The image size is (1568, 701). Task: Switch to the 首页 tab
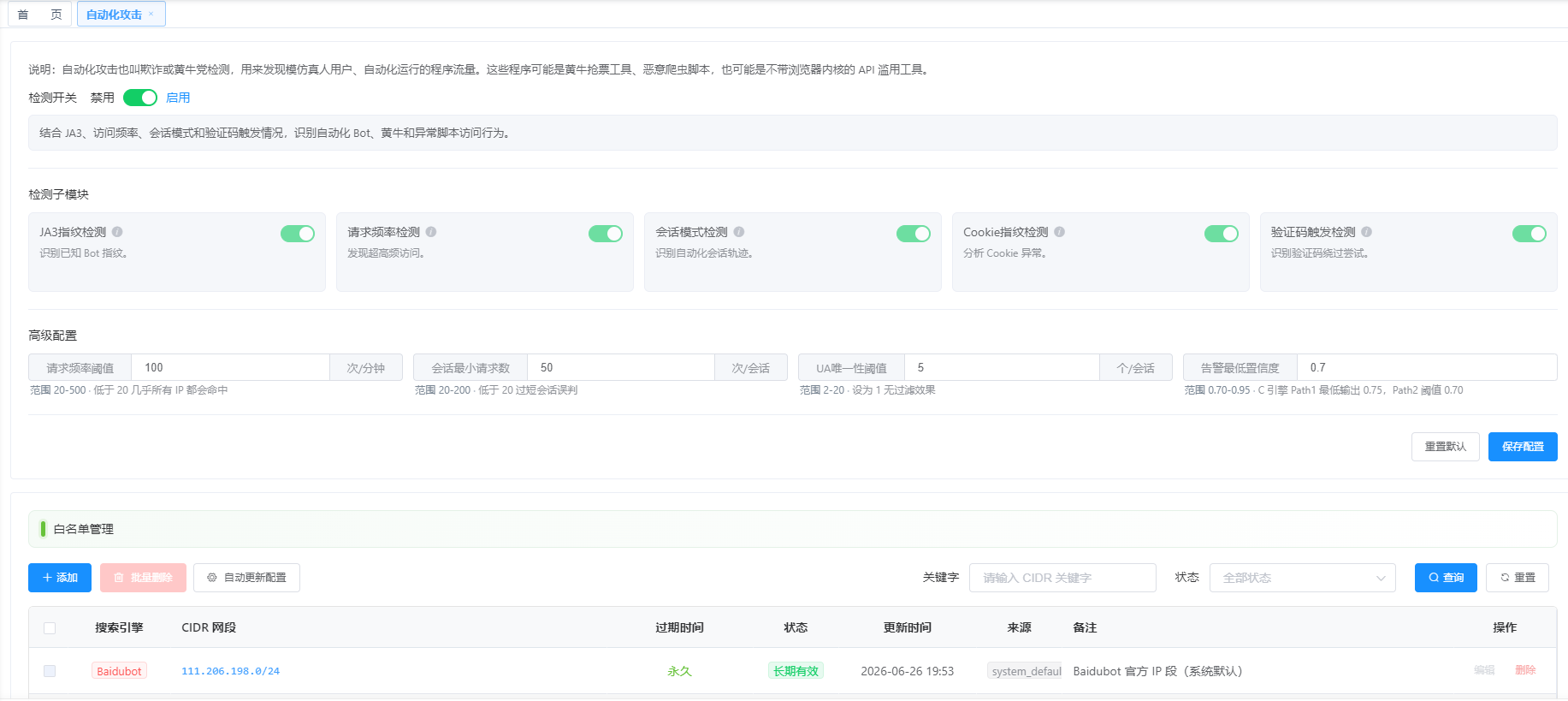point(39,15)
